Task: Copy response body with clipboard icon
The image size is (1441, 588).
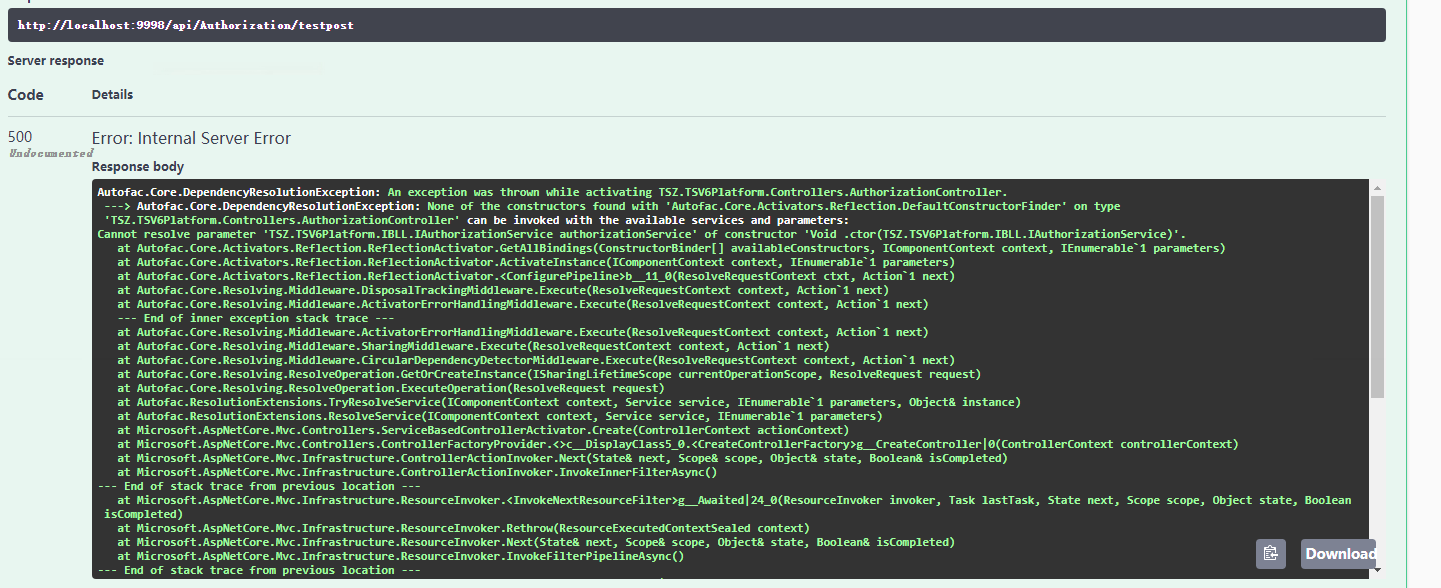Action: click(1271, 553)
